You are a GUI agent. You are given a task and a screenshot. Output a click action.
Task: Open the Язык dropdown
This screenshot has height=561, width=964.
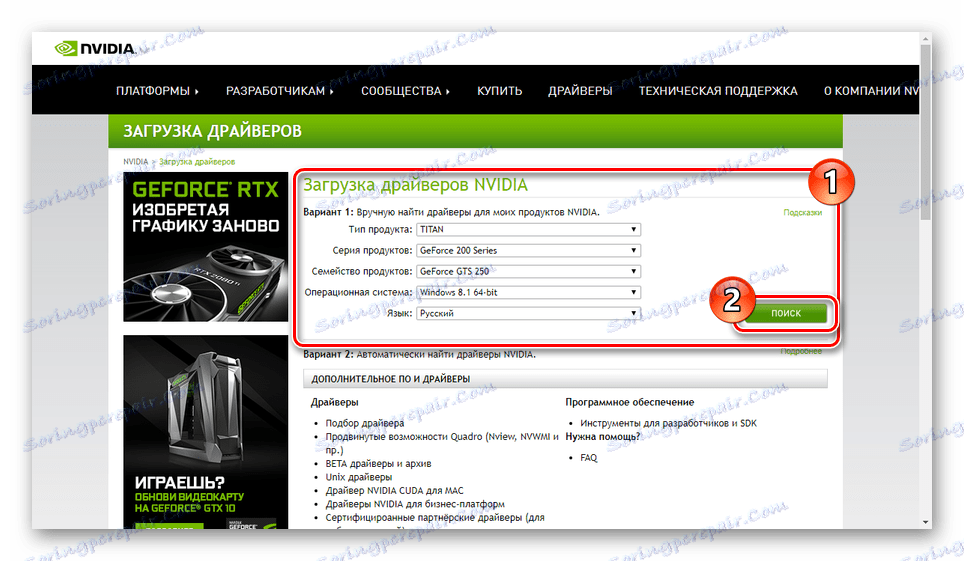point(528,313)
